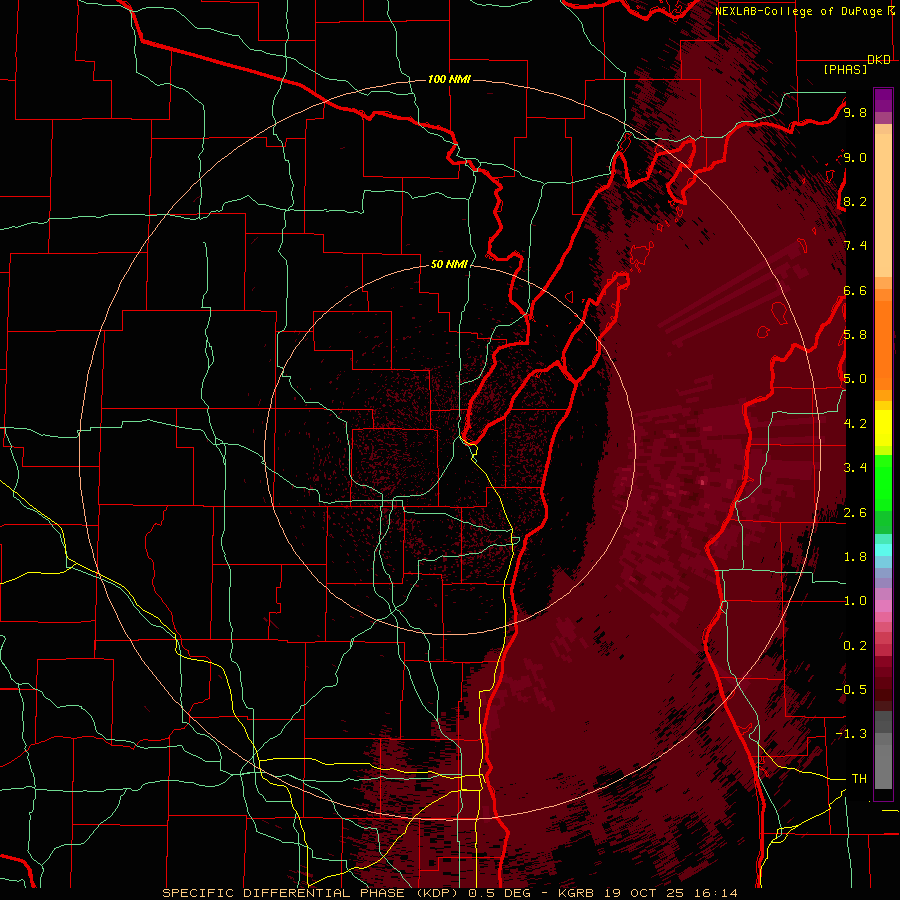Click the 100 NMI range ring label

(449, 79)
